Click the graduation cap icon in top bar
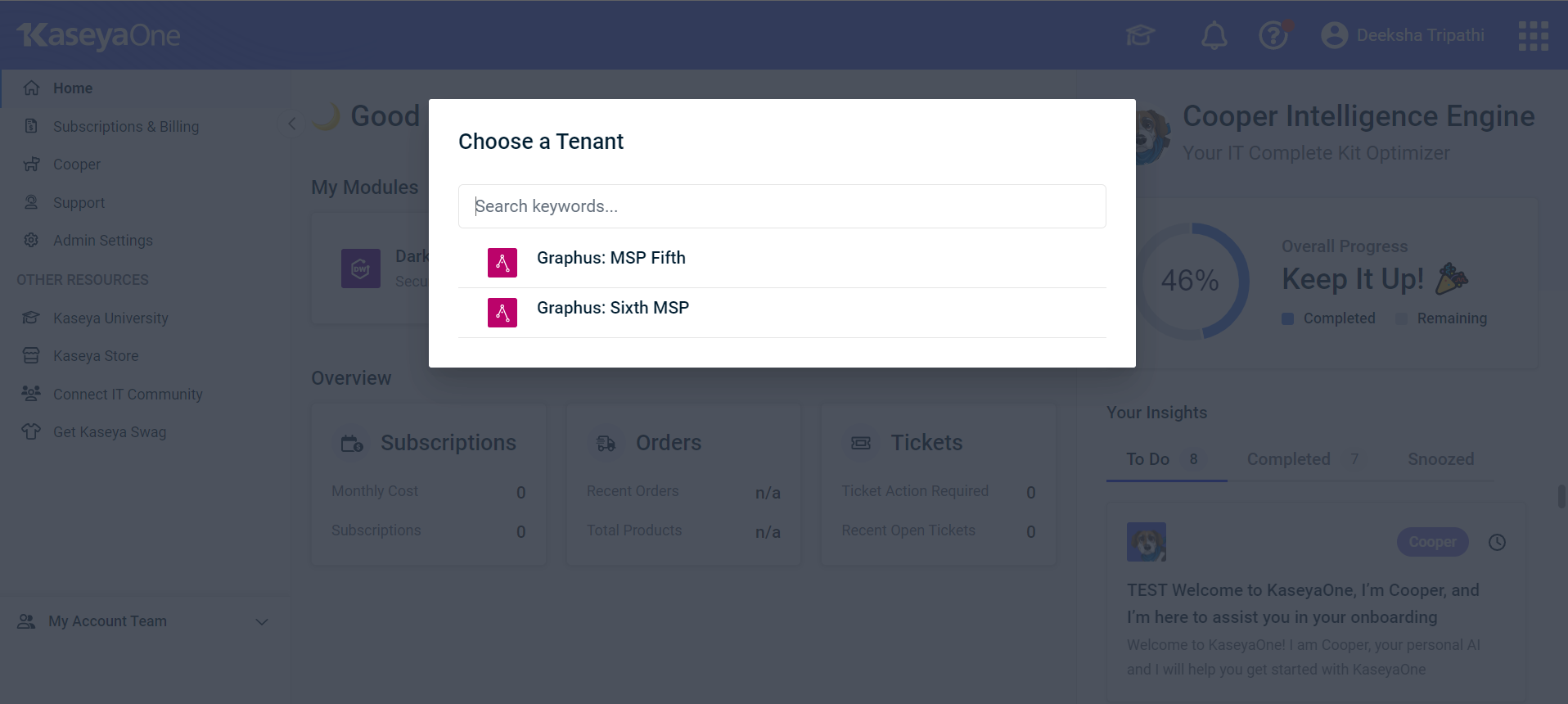The height and width of the screenshot is (704, 1568). click(1141, 35)
